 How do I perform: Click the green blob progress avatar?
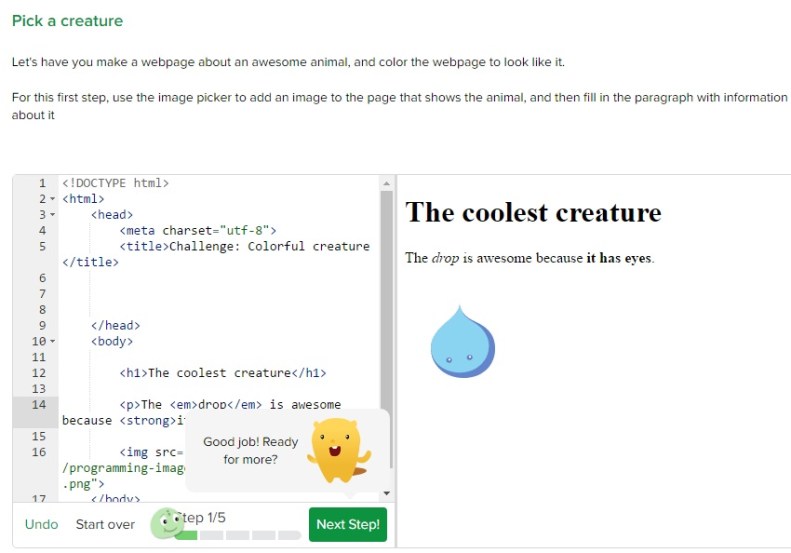163,523
